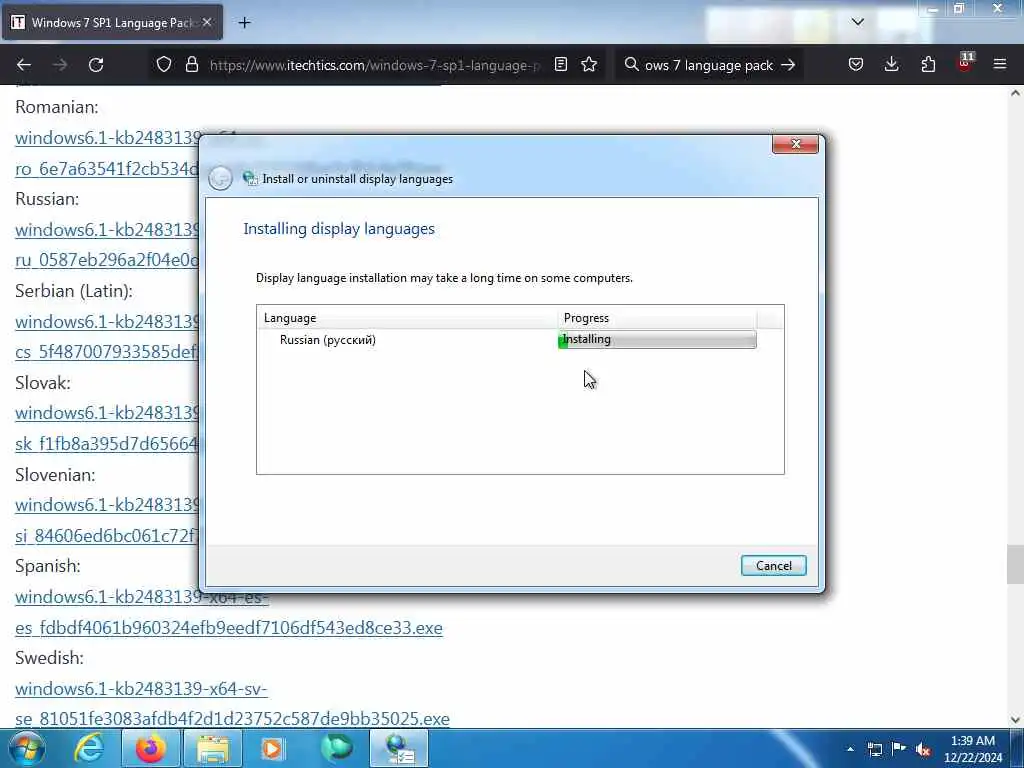This screenshot has width=1024, height=768.
Task: Open the sk_f1fb8a395d7d65664 link
Action: click(106, 443)
